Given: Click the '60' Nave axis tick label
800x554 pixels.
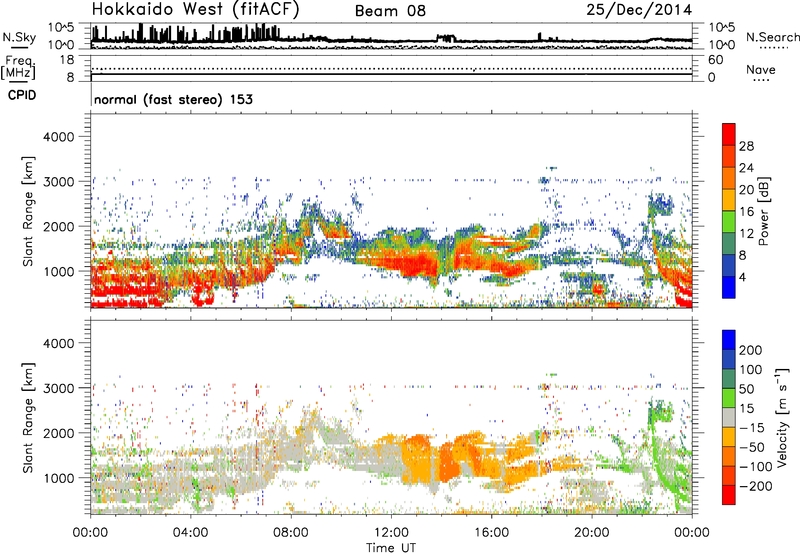Looking at the screenshot, I should tap(715, 60).
